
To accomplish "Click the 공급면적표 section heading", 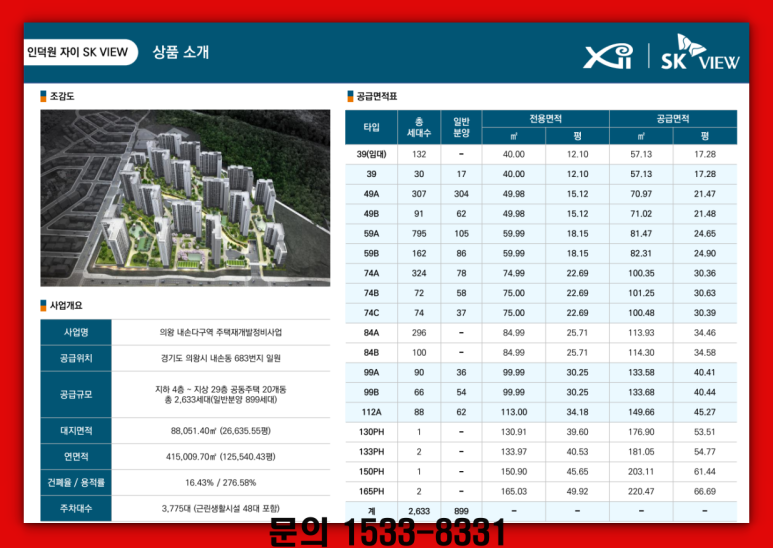I will [377, 96].
